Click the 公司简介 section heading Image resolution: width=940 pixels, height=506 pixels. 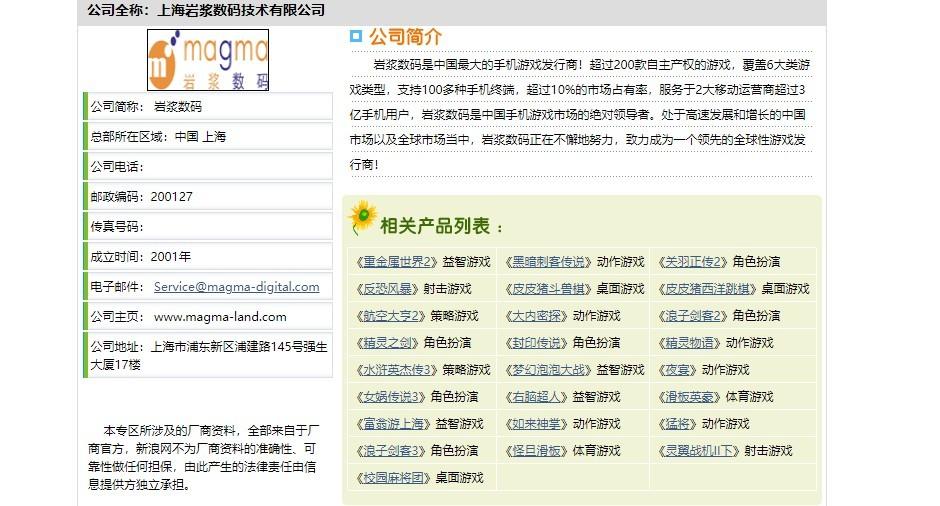[405, 37]
